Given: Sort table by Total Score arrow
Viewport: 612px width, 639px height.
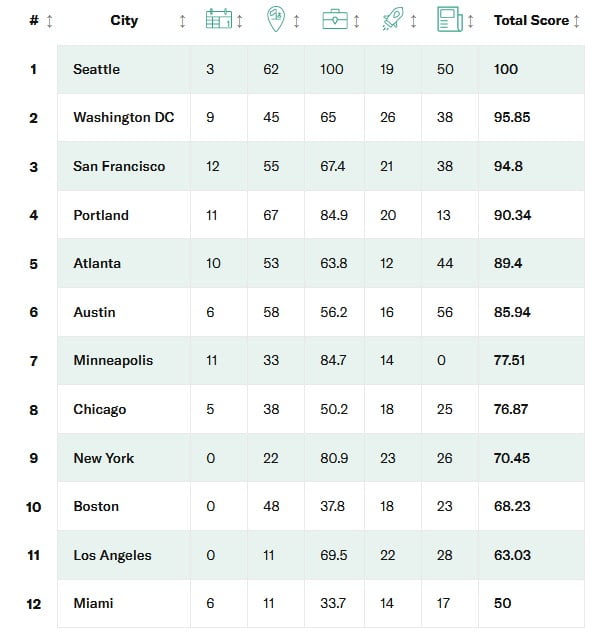Looking at the screenshot, I should click(x=576, y=21).
